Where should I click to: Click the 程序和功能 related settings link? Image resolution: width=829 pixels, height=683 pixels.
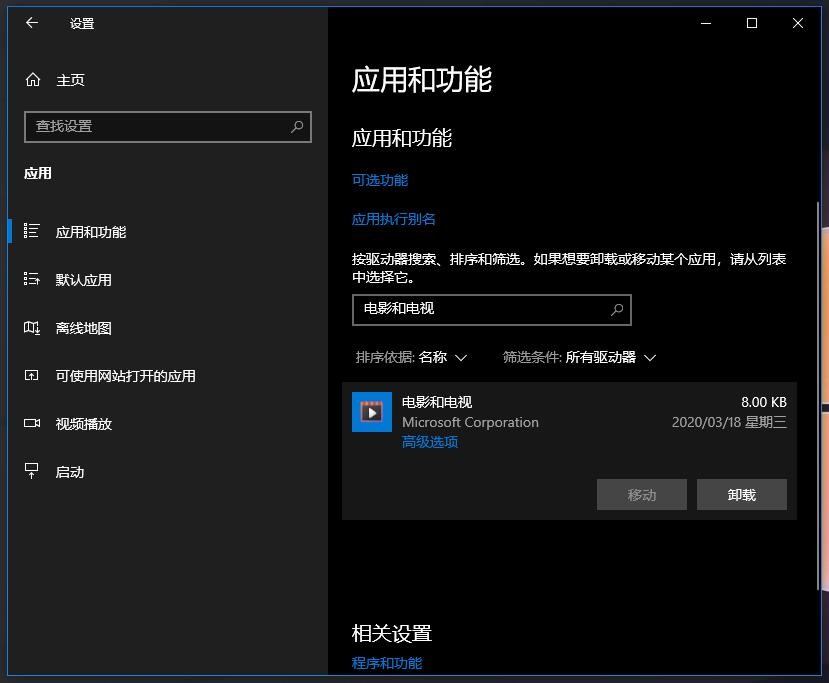pyautogui.click(x=387, y=663)
